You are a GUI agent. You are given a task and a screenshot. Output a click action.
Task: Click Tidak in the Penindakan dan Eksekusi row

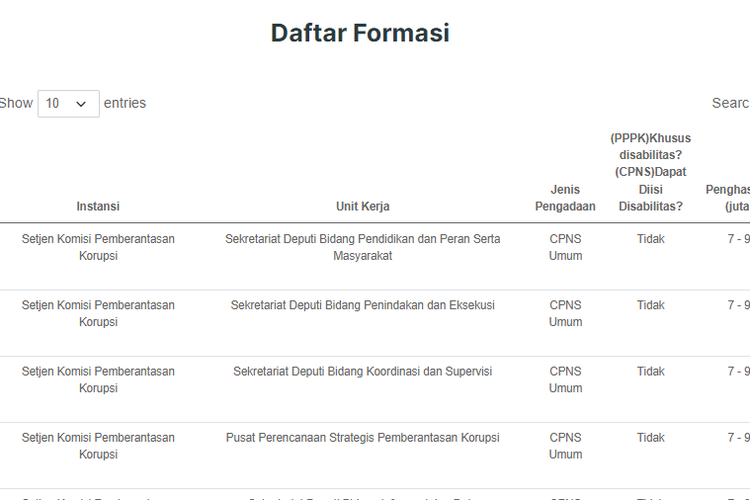point(650,305)
